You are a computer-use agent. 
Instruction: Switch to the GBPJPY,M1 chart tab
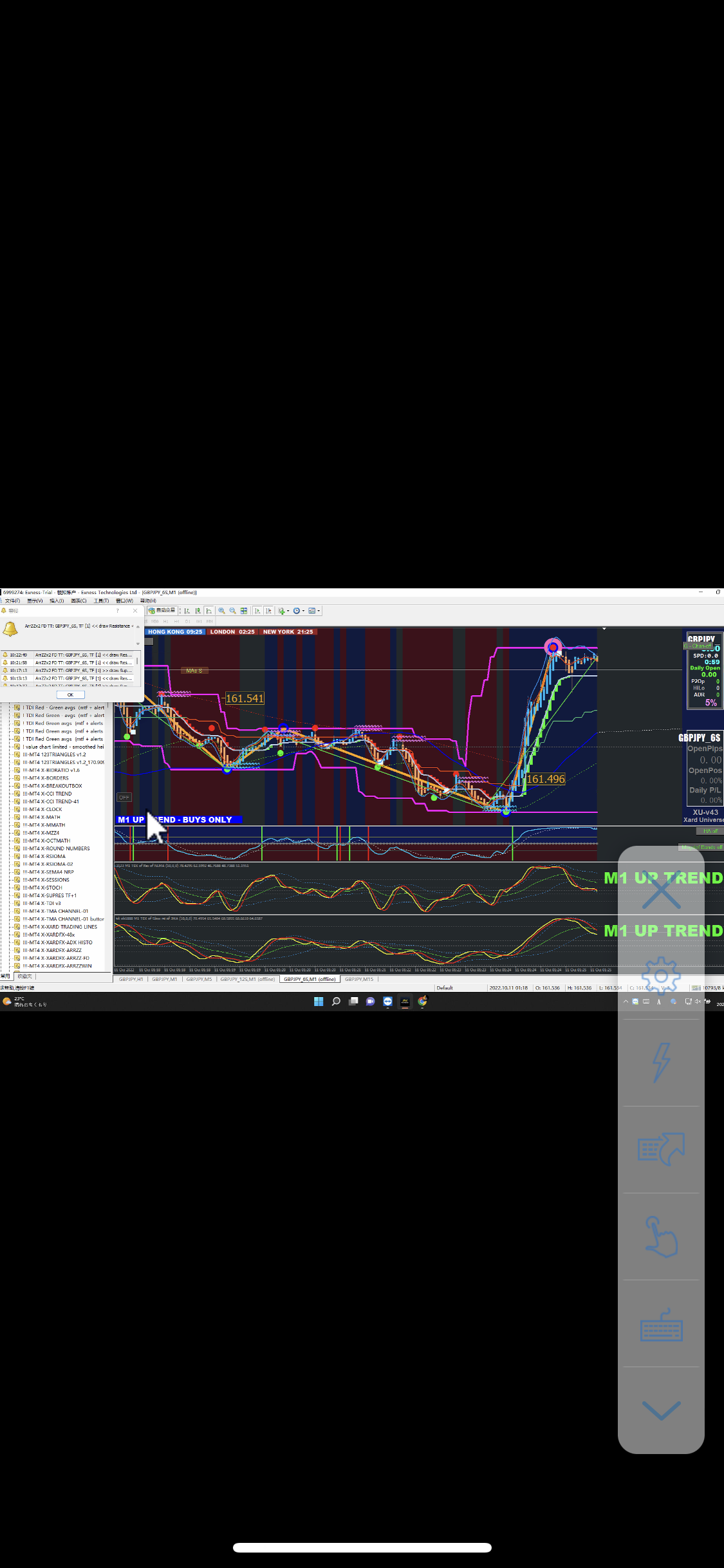pyautogui.click(x=165, y=979)
